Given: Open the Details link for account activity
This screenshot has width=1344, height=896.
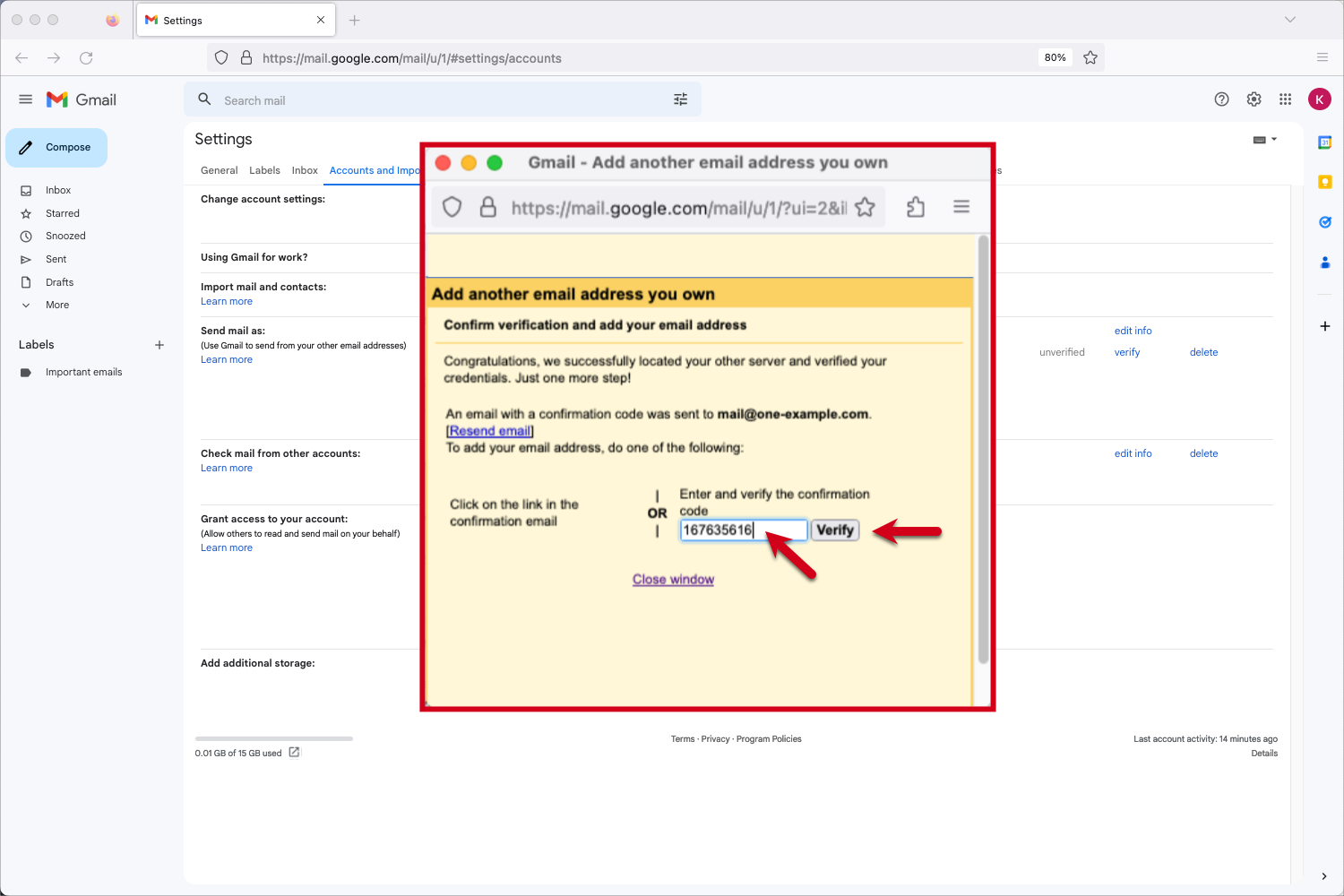Looking at the screenshot, I should tap(1264, 754).
